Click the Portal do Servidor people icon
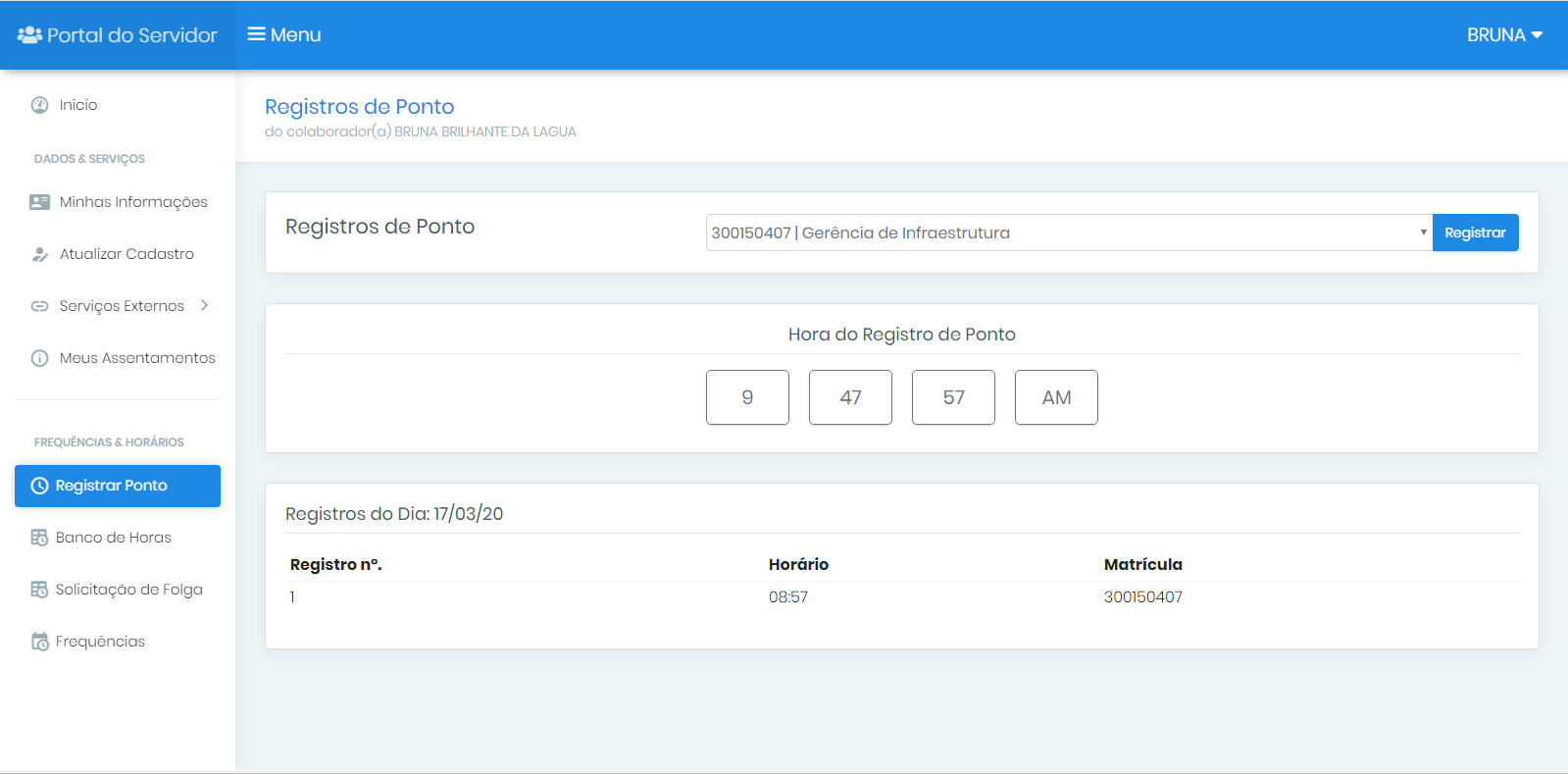Image resolution: width=1568 pixels, height=774 pixels. click(29, 35)
